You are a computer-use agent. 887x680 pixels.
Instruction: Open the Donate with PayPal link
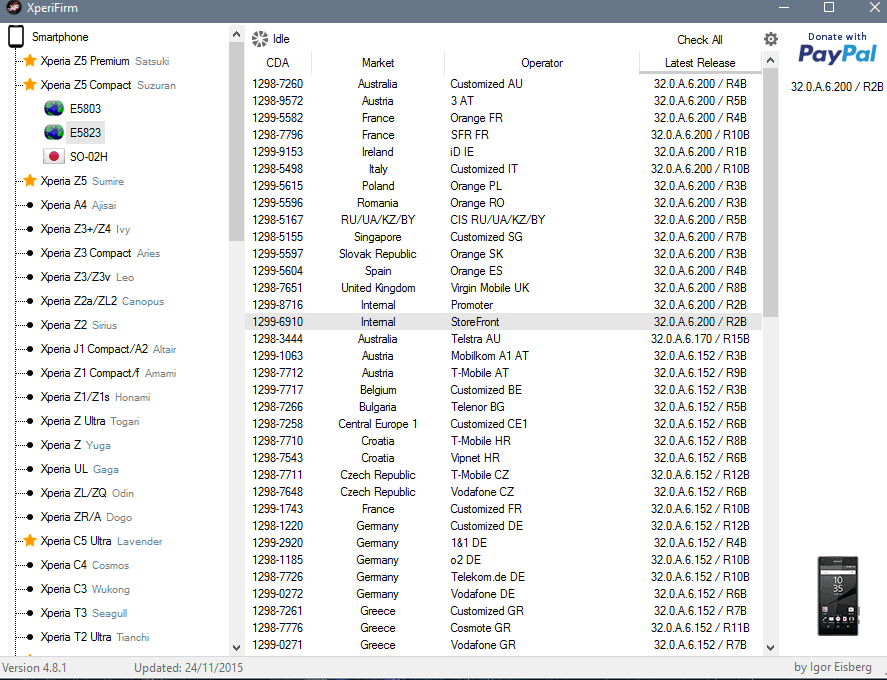pyautogui.click(x=837, y=49)
